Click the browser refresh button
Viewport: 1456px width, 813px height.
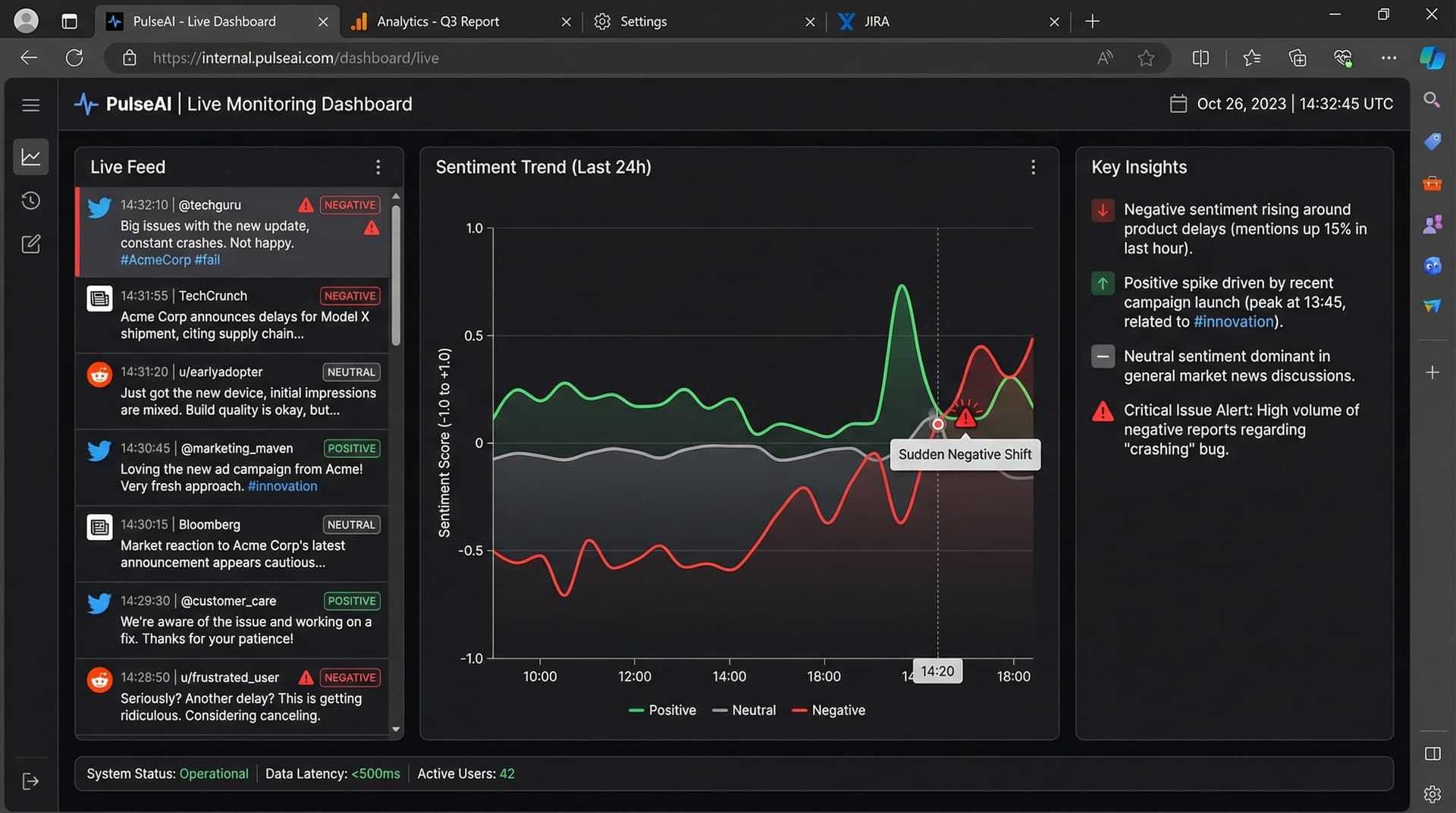tap(74, 58)
